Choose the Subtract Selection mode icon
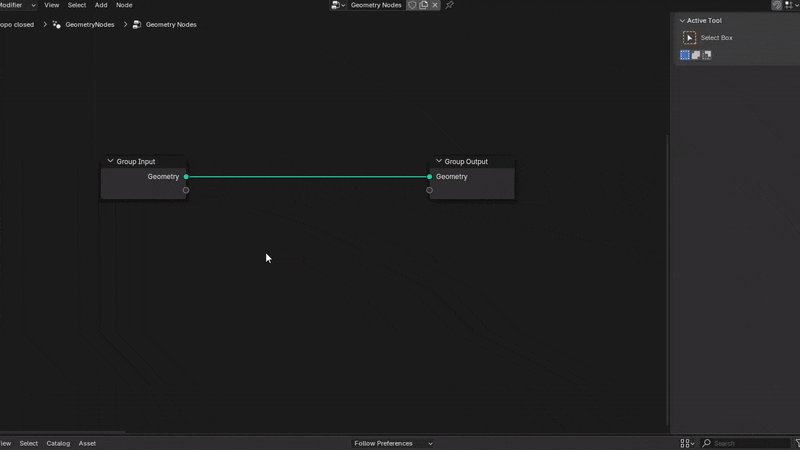This screenshot has width=800, height=450. [x=707, y=55]
